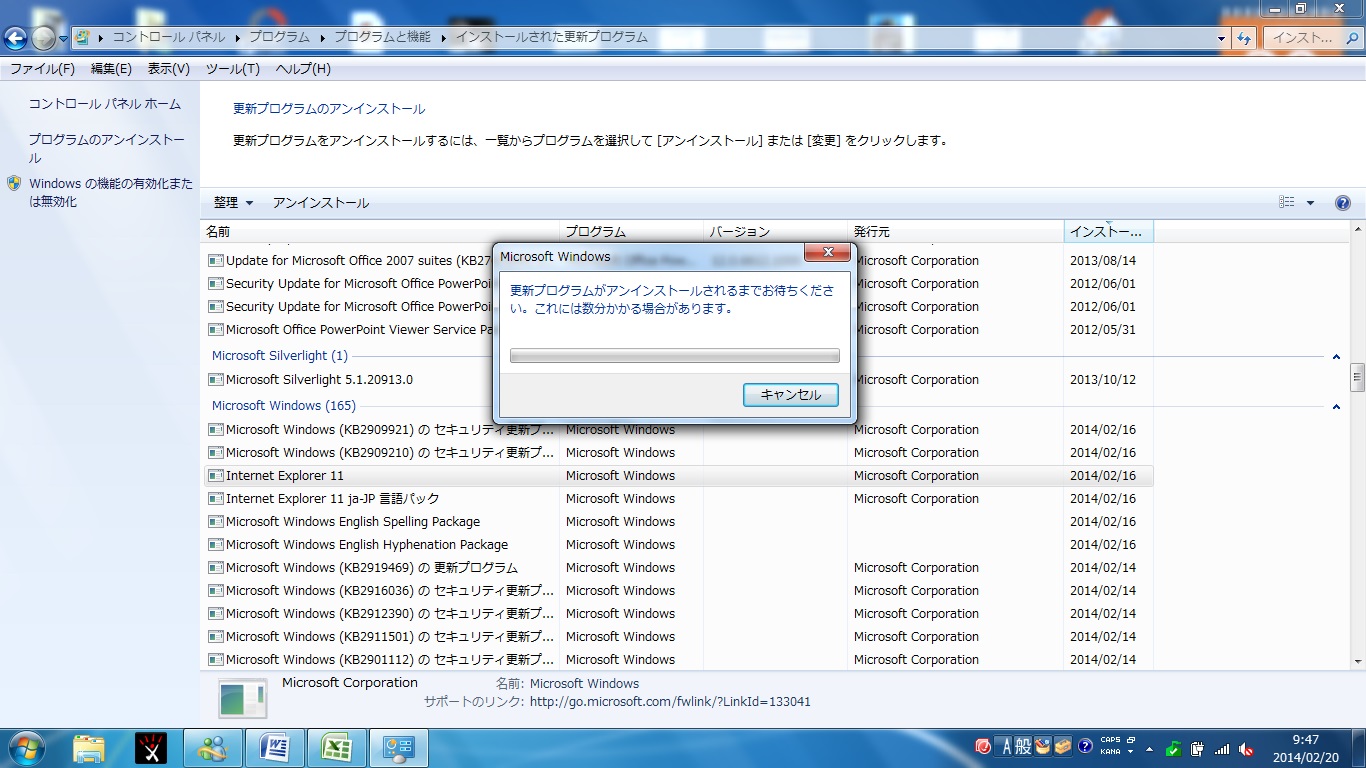
Task: Open the view options dropdown arrow
Action: coord(1310,203)
